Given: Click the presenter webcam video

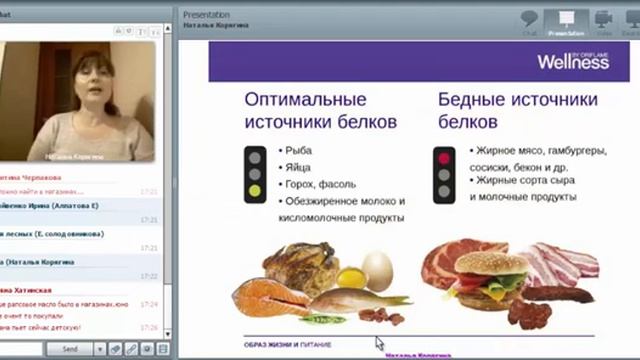Looking at the screenshot, I should tap(77, 101).
